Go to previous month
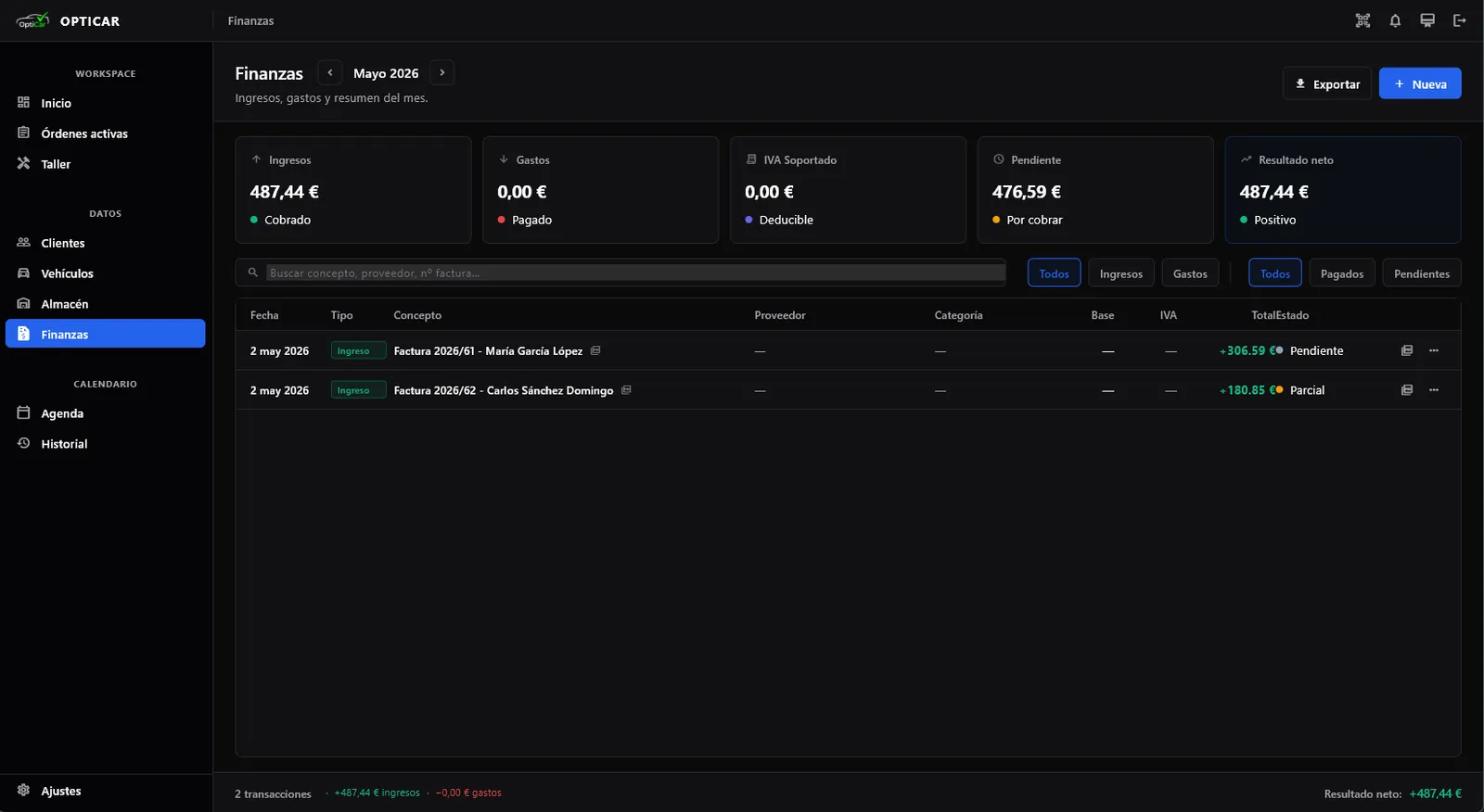 coord(329,72)
